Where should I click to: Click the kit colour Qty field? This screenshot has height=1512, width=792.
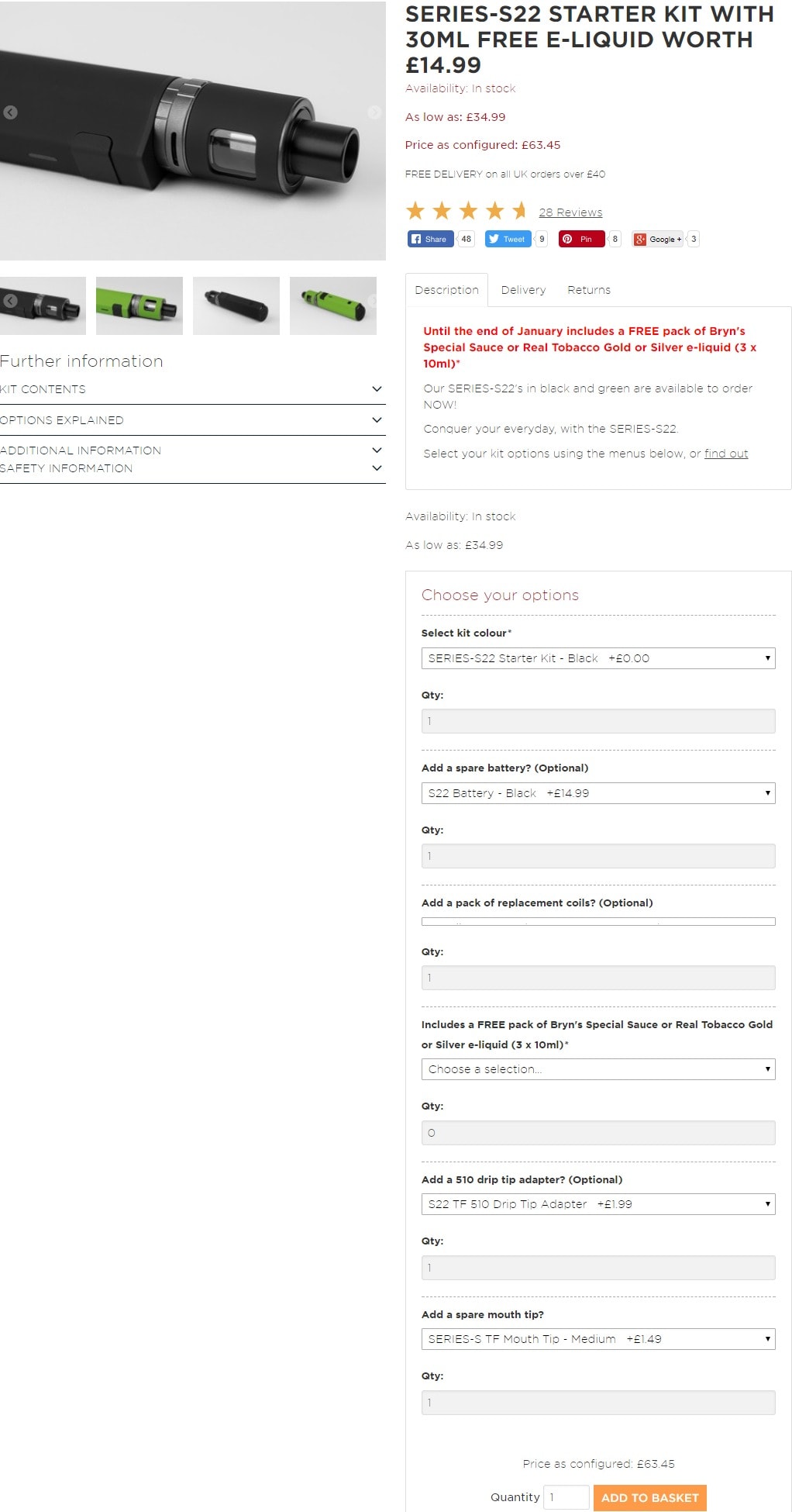[x=598, y=721]
